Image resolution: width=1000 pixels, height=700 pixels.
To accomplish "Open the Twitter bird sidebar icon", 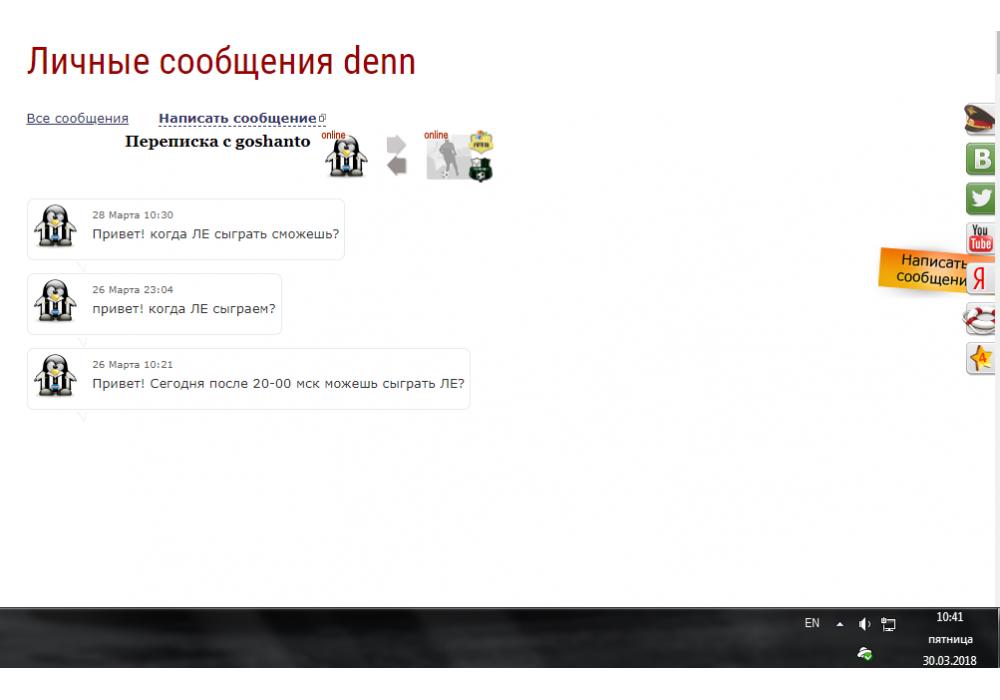I will coord(980,198).
